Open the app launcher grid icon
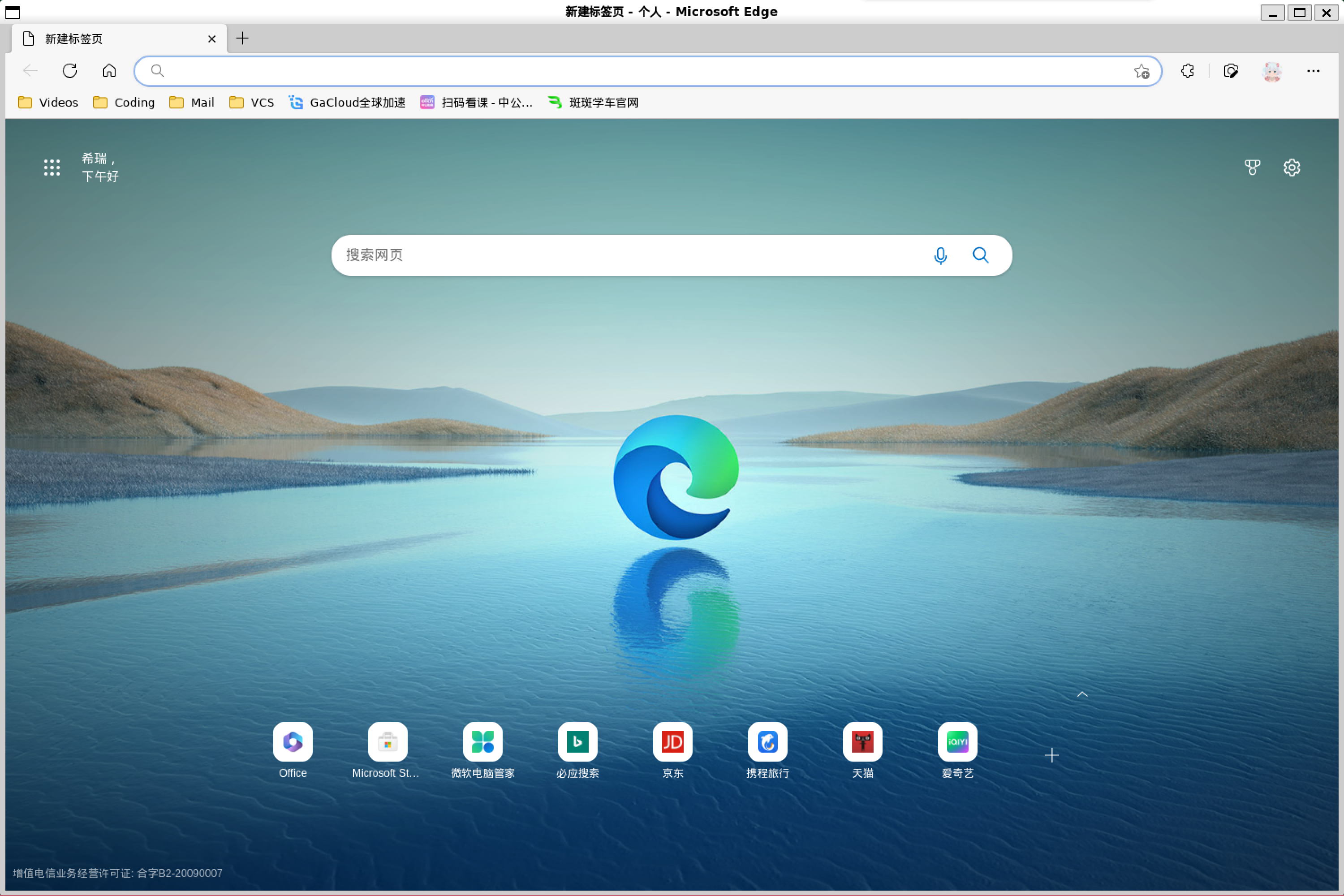 click(x=52, y=168)
